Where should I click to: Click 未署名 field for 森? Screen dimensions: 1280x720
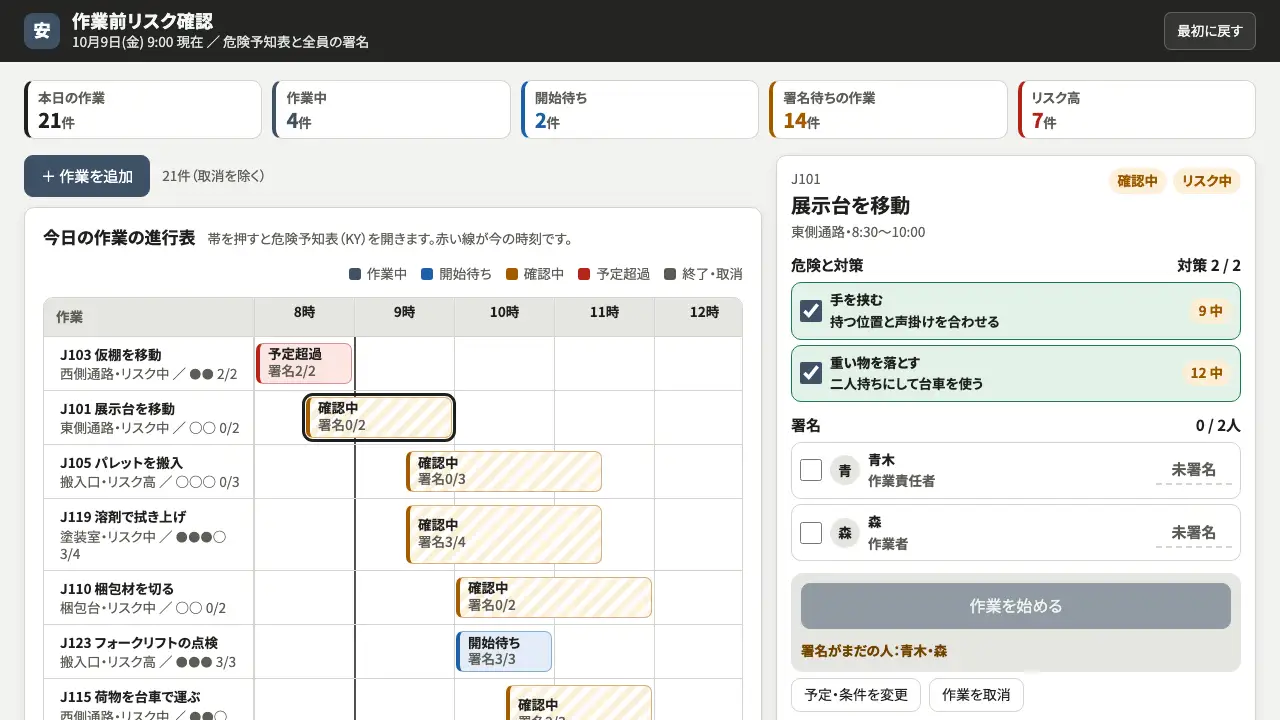tap(1193, 532)
